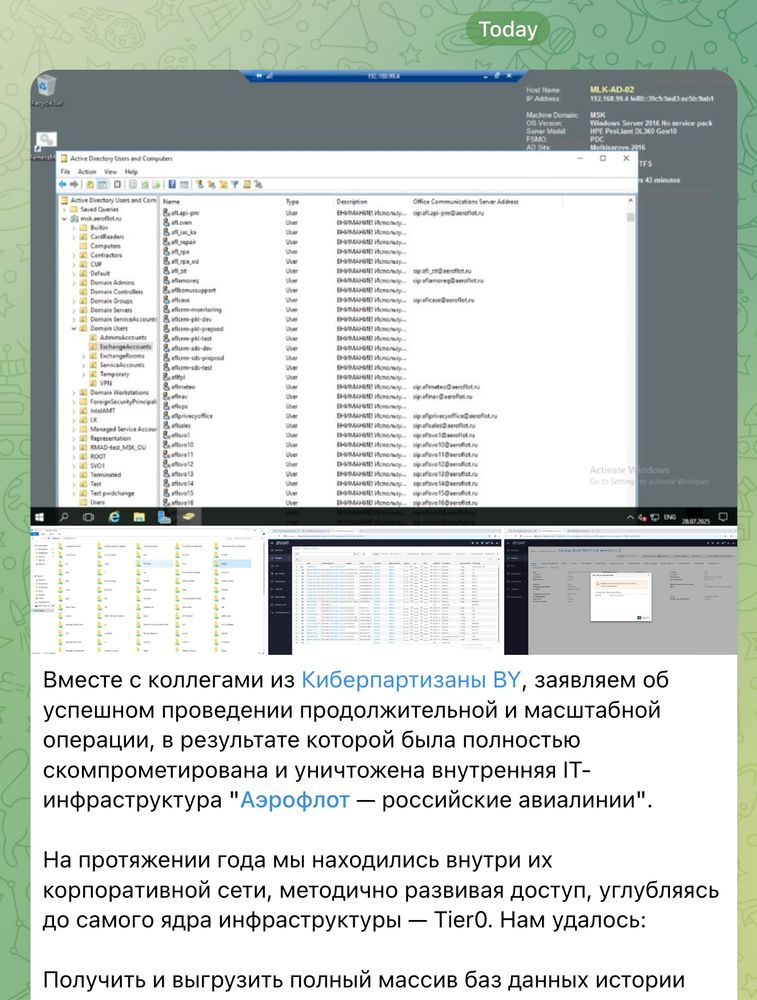Open the folder-listing thumbnail below the main image

pos(148,591)
